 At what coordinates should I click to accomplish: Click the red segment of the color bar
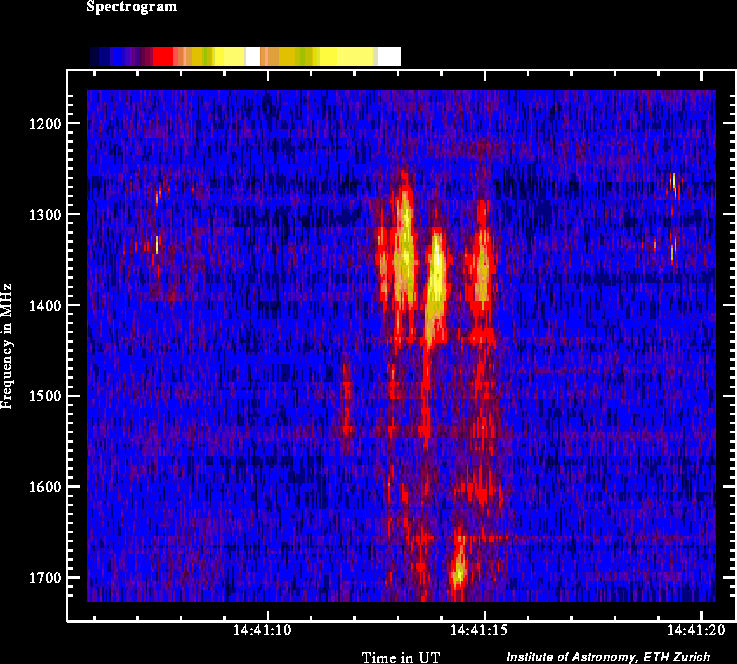[x=163, y=56]
